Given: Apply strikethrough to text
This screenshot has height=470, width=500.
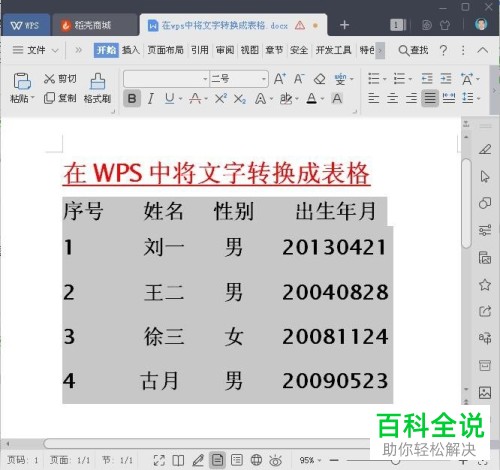Looking at the screenshot, I should tap(195, 99).
